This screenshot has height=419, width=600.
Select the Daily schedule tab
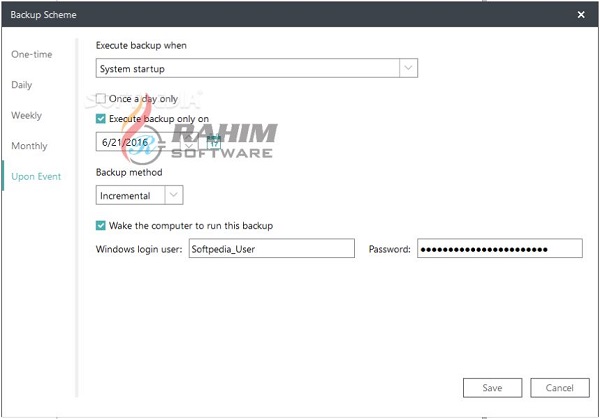[x=22, y=85]
